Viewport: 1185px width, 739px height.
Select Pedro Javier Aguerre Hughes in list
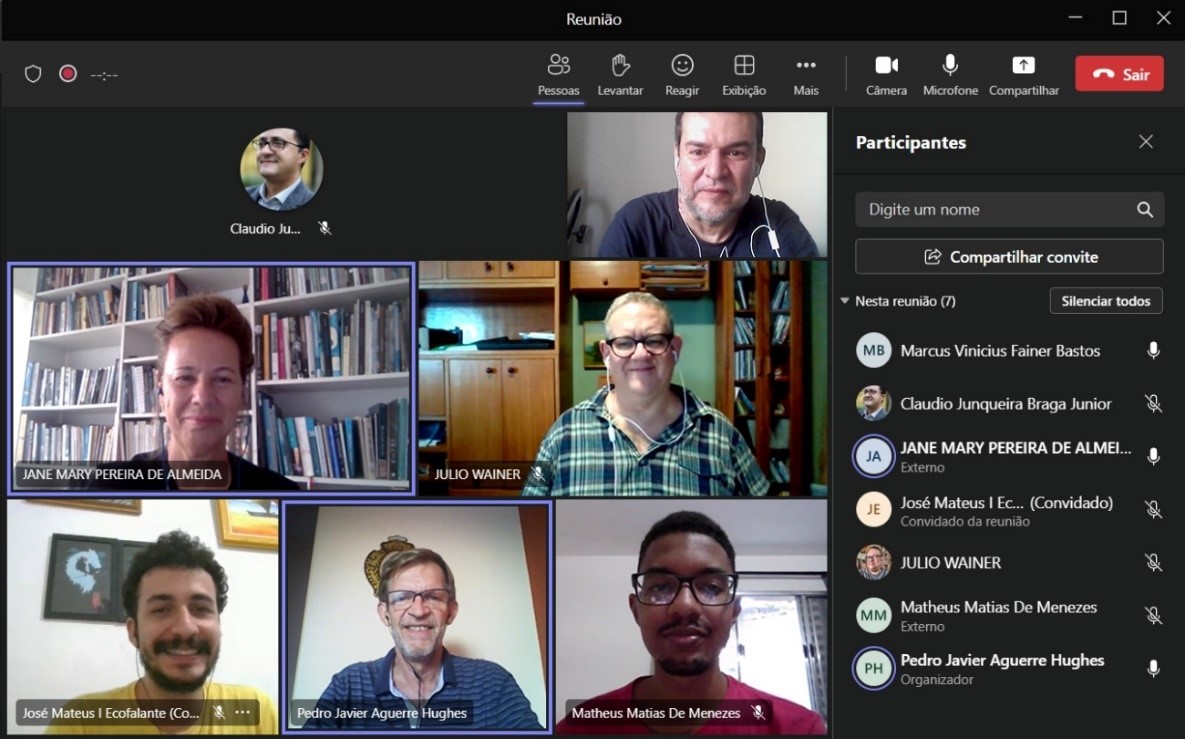pyautogui.click(x=1009, y=669)
